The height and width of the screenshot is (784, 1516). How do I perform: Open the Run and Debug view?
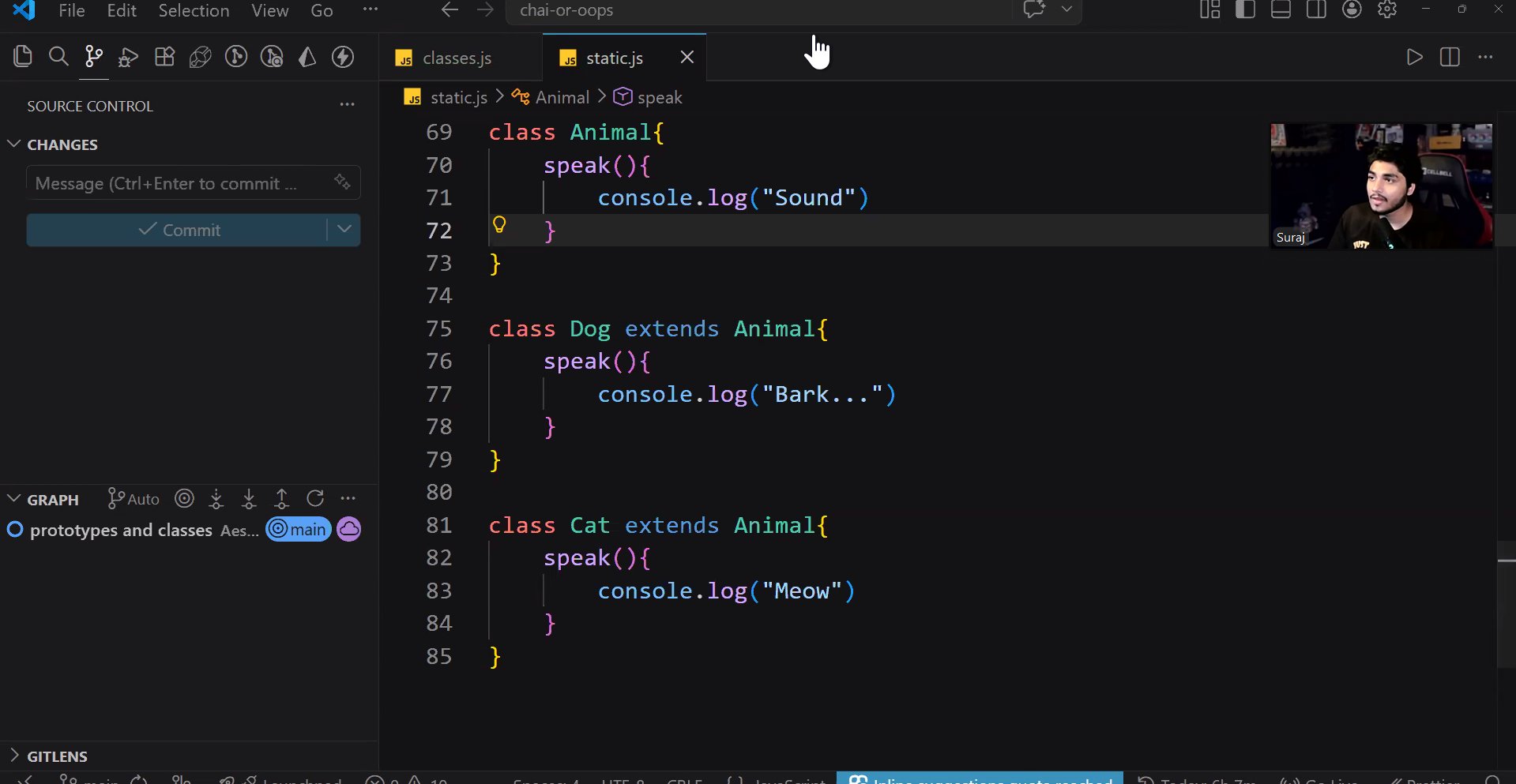coord(128,57)
